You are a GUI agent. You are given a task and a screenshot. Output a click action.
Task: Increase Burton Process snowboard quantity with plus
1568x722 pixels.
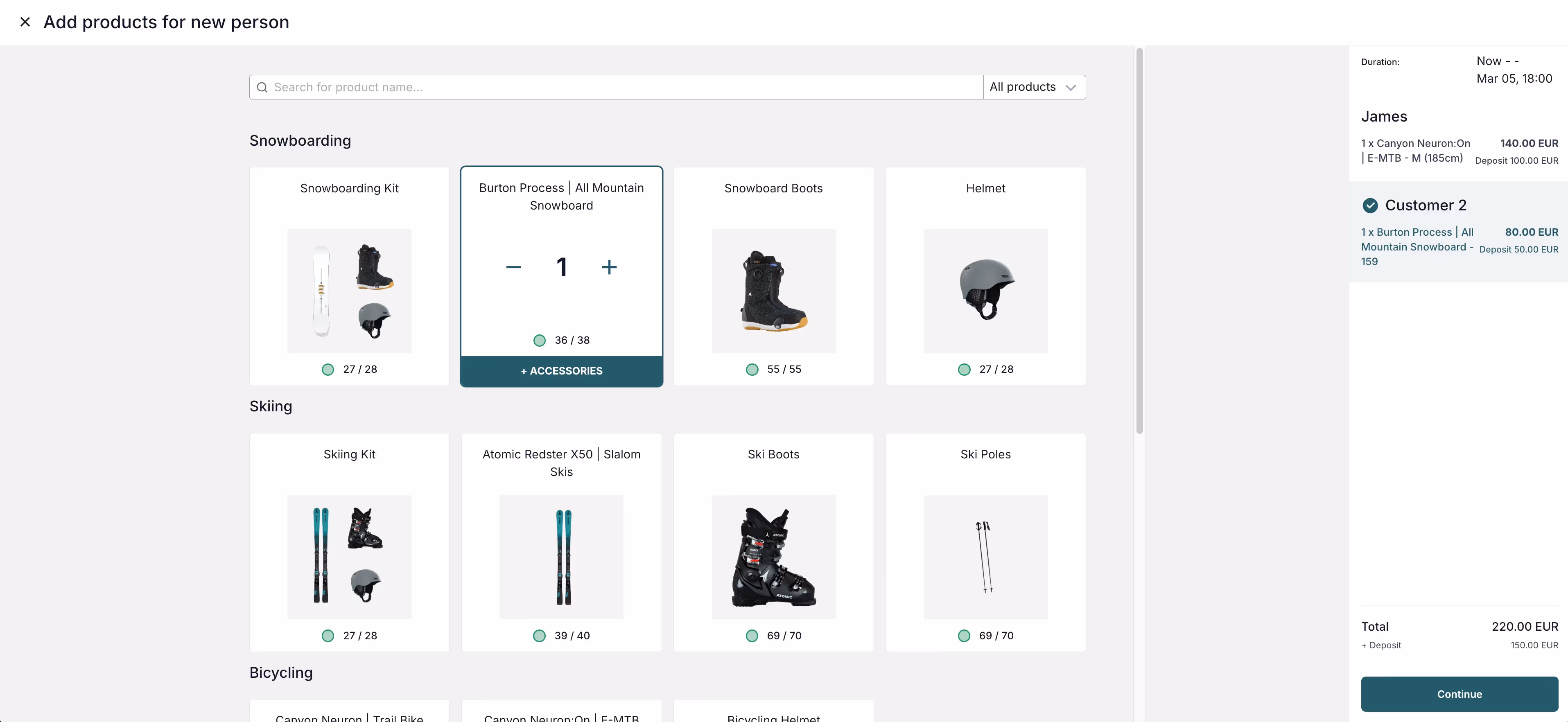(x=609, y=266)
